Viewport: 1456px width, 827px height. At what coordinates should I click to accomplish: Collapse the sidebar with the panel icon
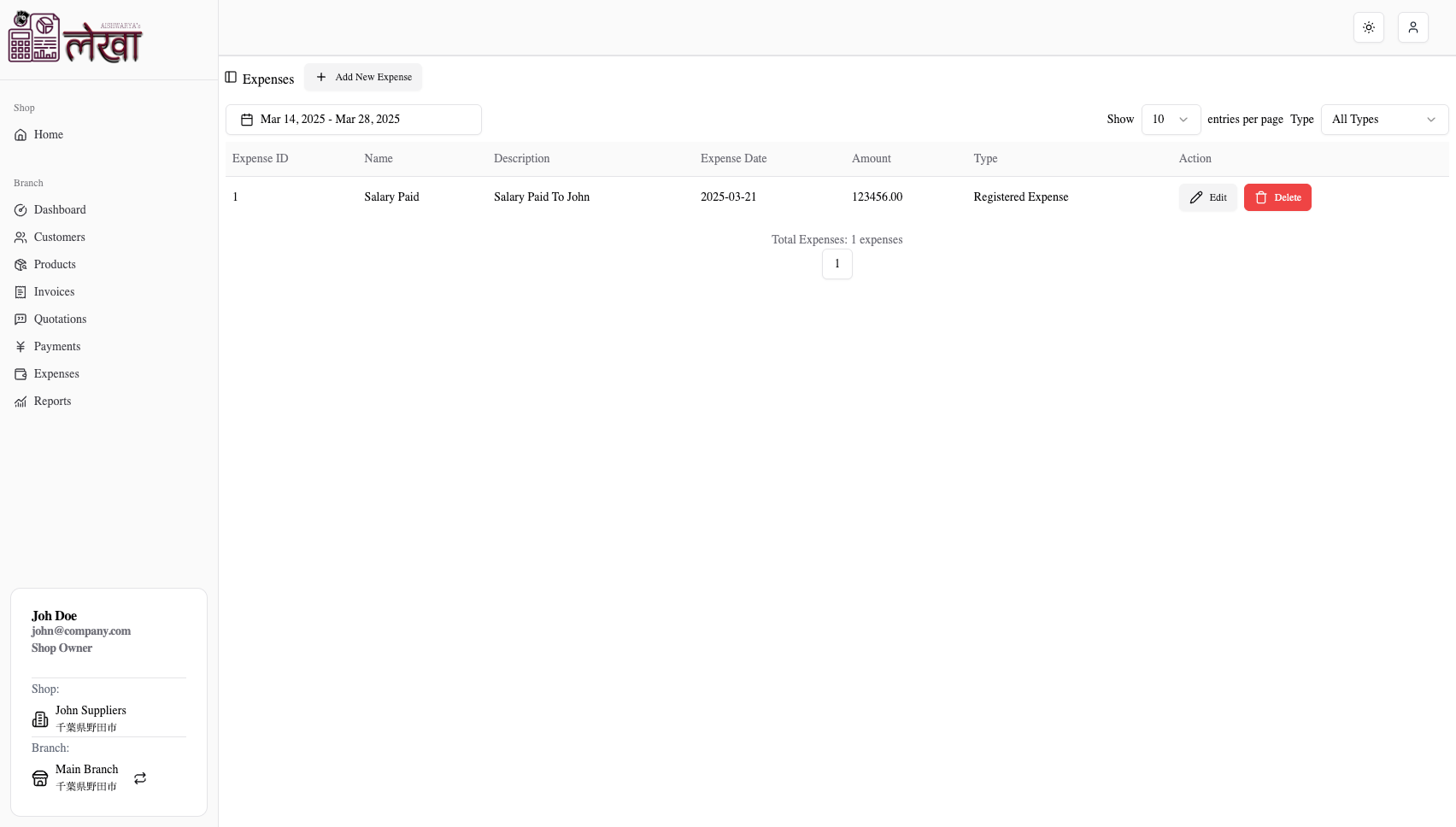click(x=231, y=77)
